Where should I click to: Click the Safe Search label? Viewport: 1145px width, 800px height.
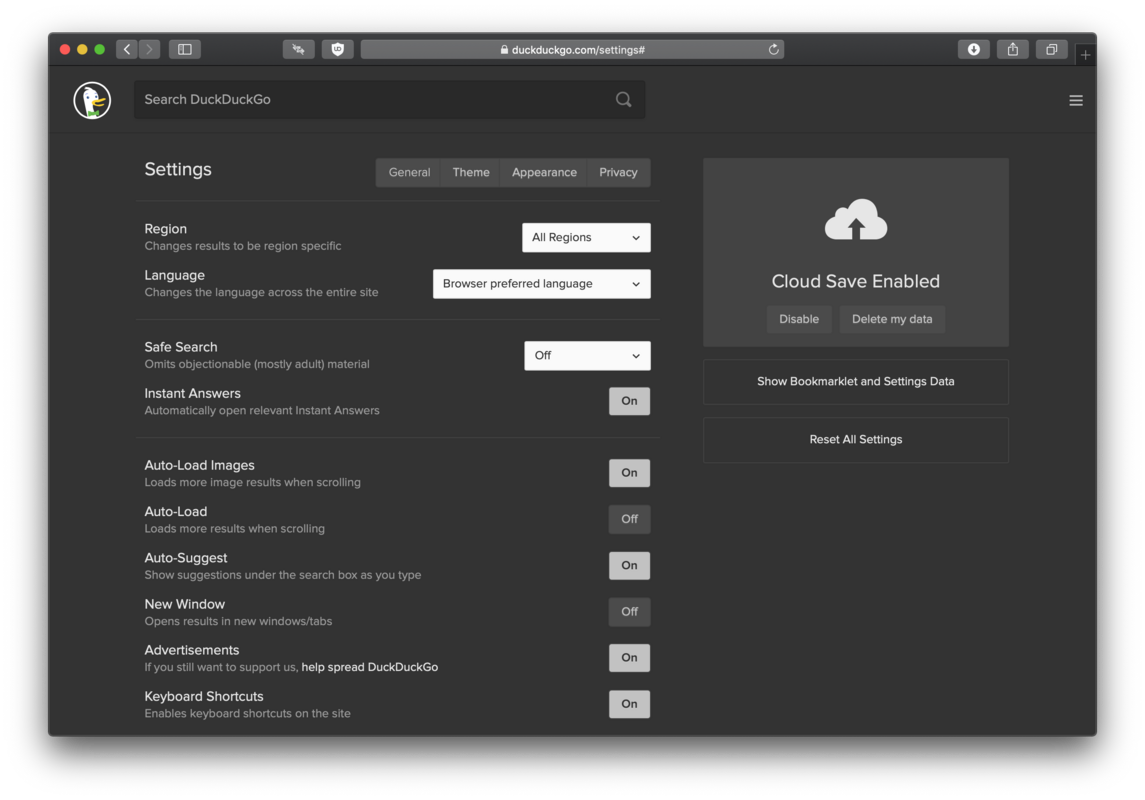pyautogui.click(x=181, y=347)
